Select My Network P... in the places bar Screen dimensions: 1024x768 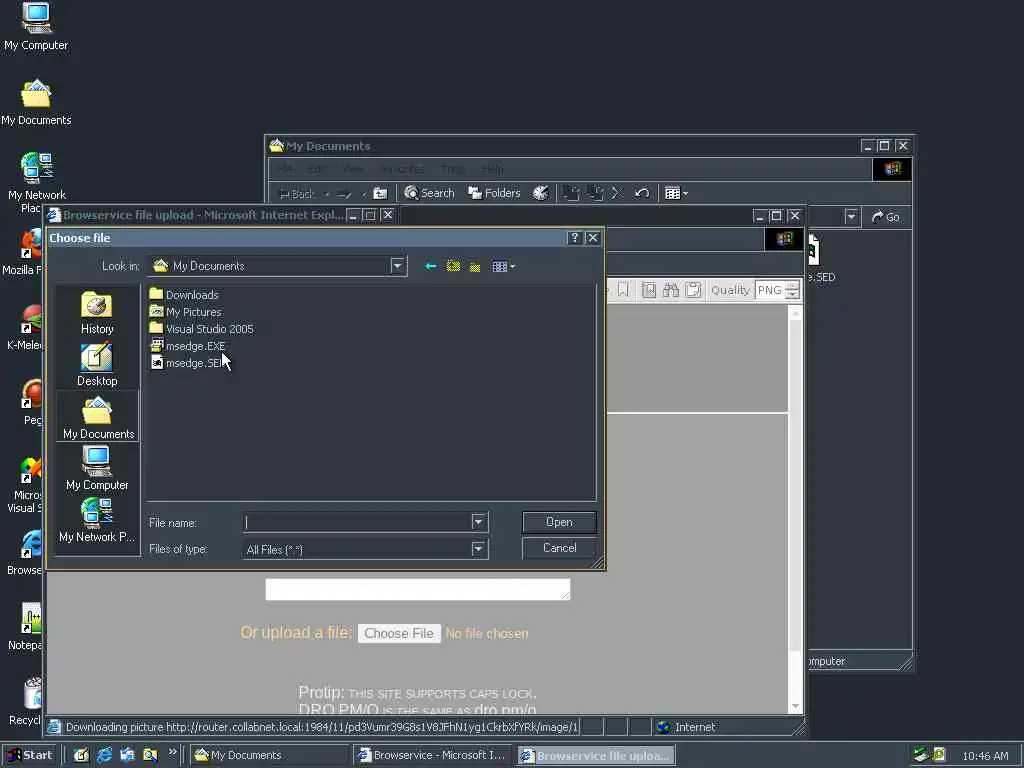[x=97, y=520]
